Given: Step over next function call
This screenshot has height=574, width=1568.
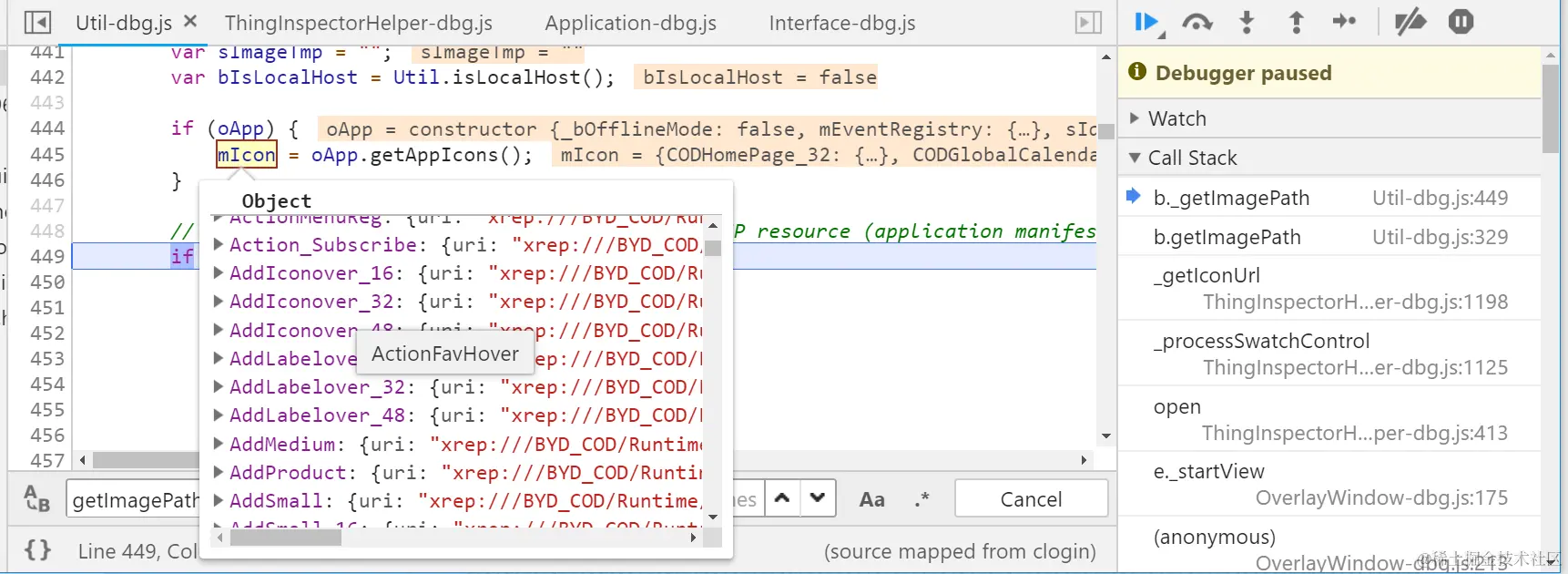Looking at the screenshot, I should point(1197,23).
